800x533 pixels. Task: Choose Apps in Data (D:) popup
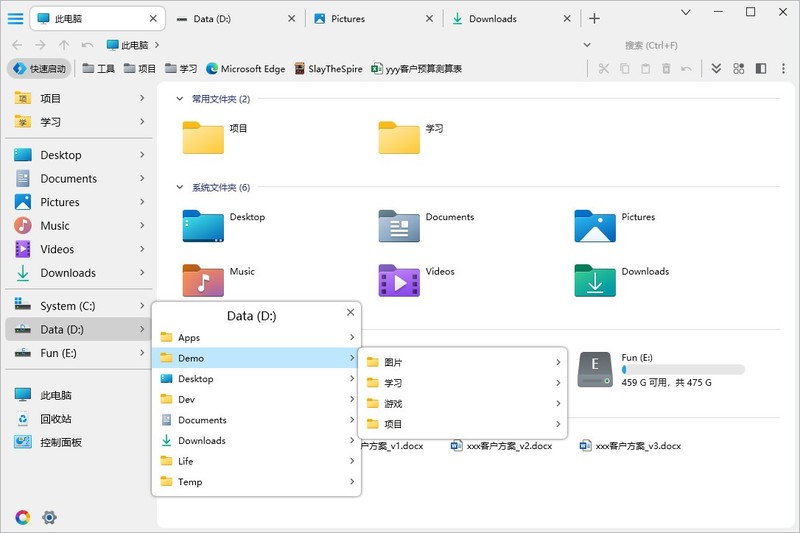tap(257, 337)
